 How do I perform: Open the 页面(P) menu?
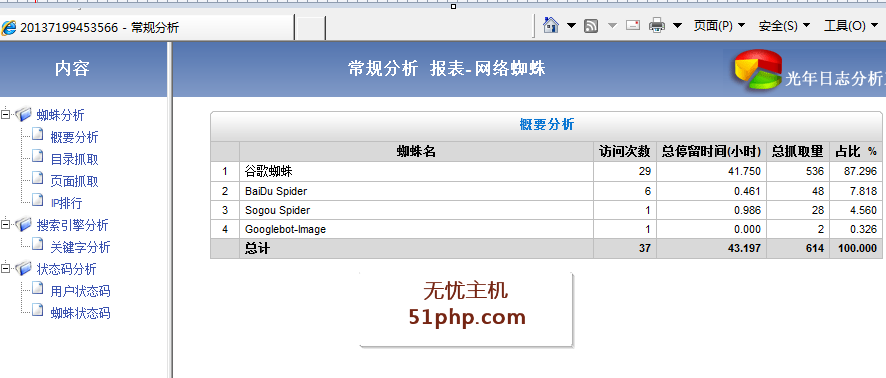point(719,25)
